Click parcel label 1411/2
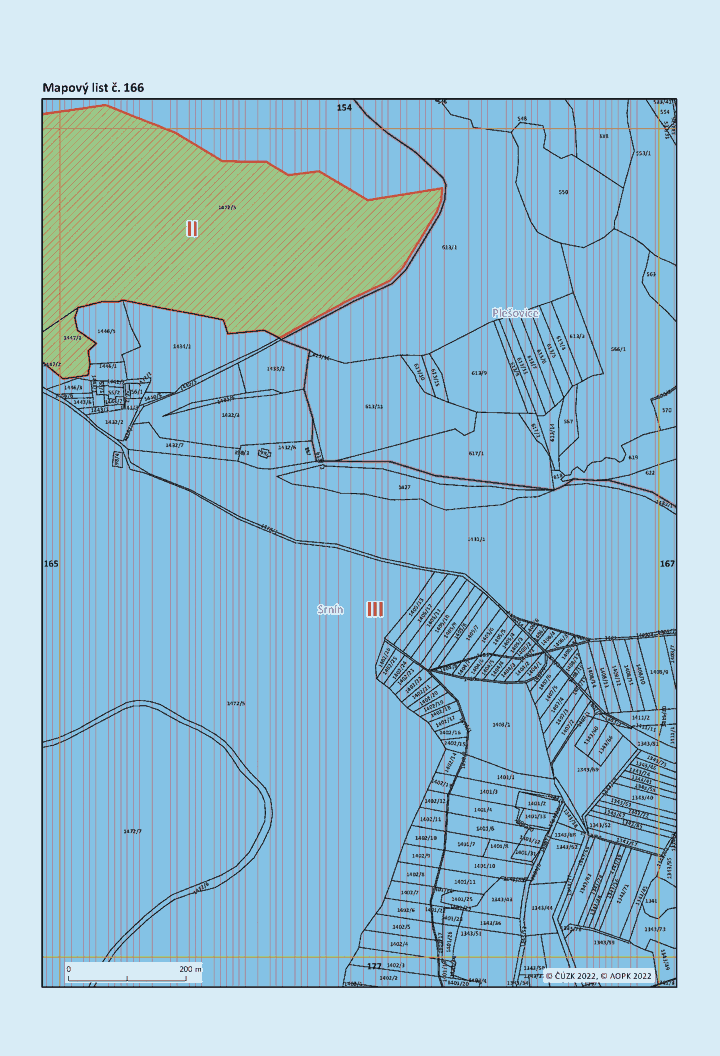Screen dimensions: 720x1056 coord(641,718)
